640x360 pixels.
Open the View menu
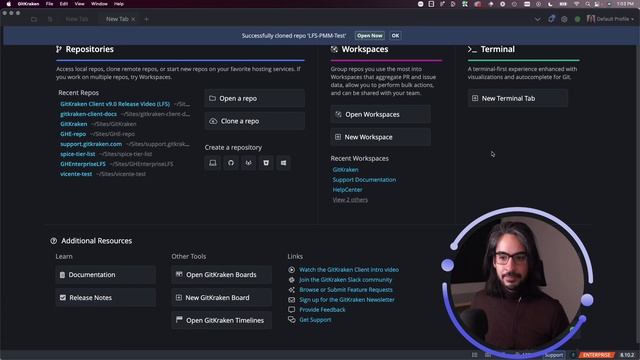pyautogui.click(x=79, y=4)
